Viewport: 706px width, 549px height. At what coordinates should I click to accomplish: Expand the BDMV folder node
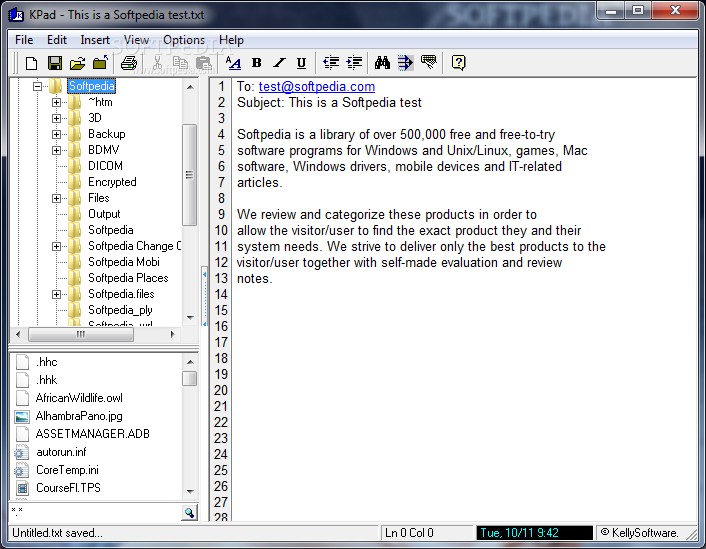click(56, 150)
